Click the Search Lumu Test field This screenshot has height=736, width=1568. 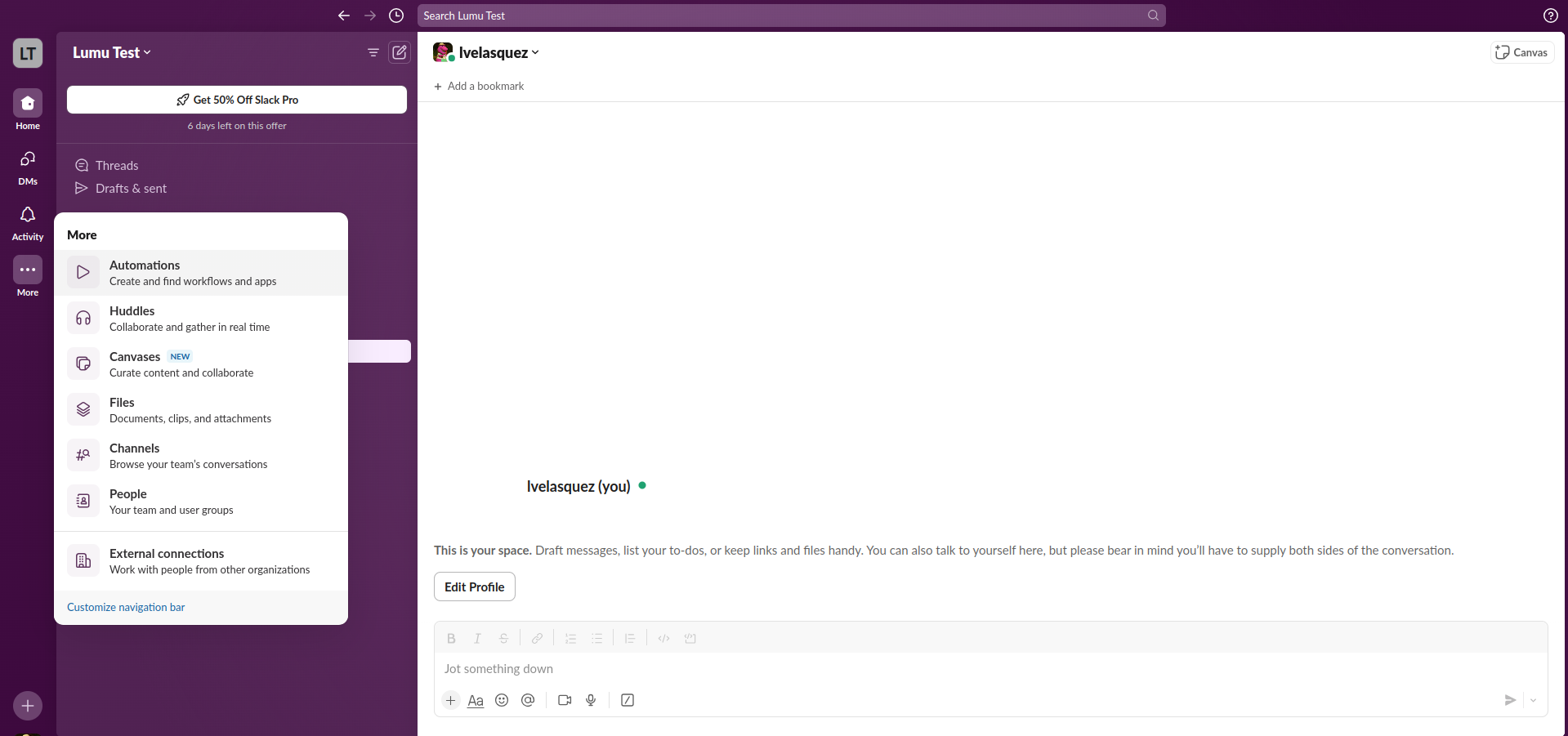(x=784, y=16)
